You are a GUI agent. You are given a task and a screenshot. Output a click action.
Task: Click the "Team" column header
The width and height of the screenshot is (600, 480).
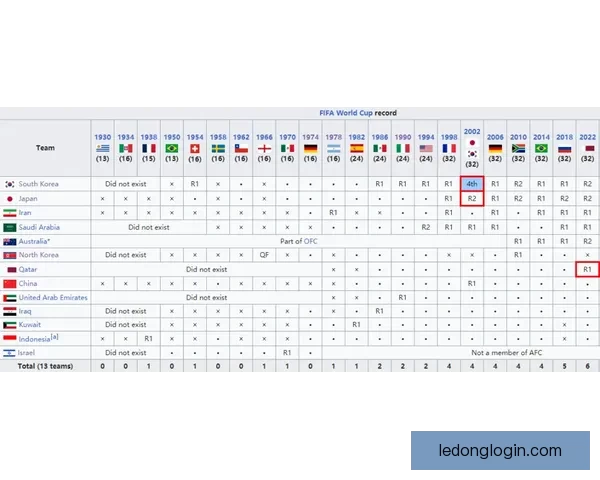coord(45,148)
